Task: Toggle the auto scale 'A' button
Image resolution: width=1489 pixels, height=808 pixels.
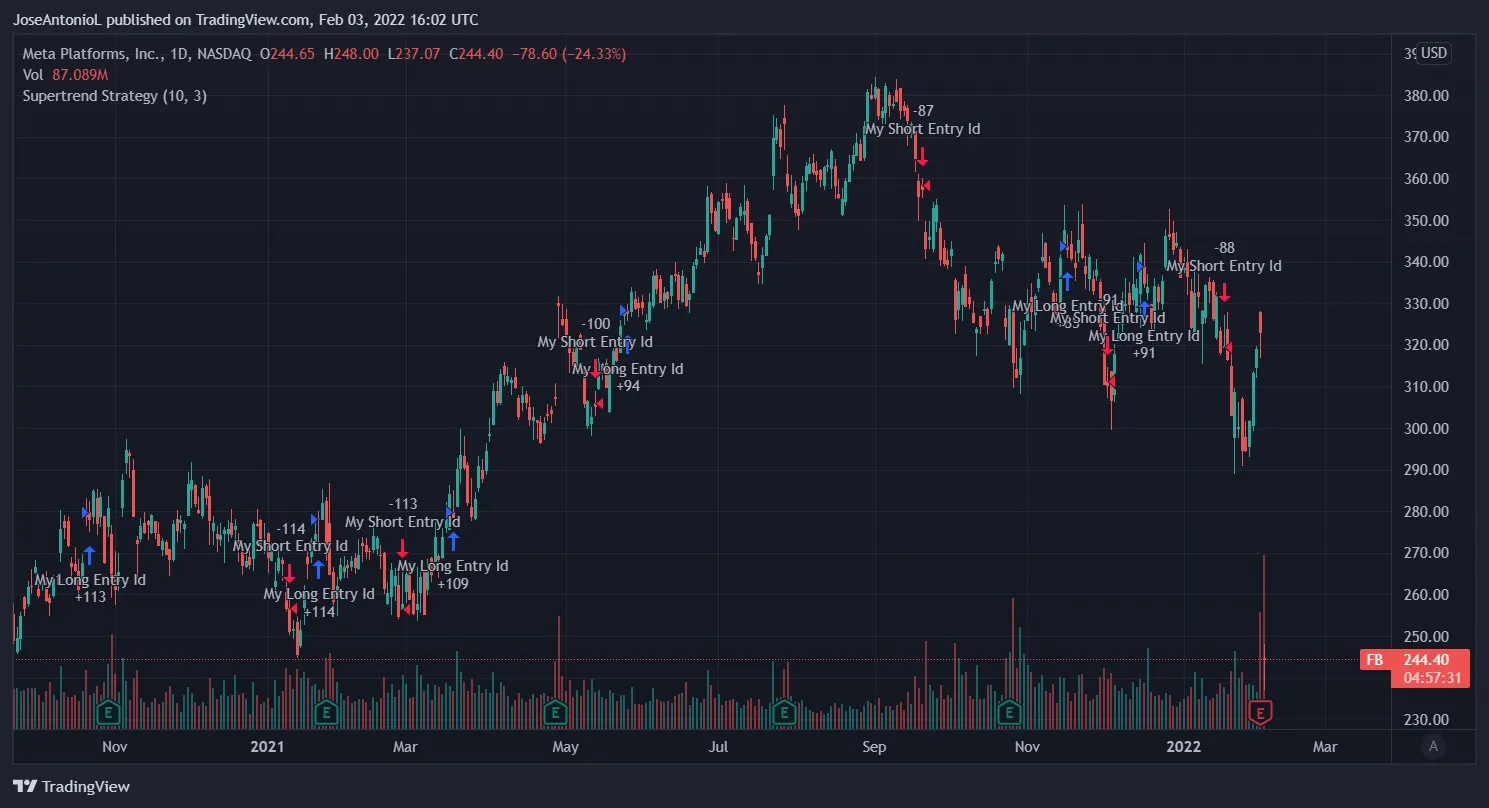Action: [1434, 746]
